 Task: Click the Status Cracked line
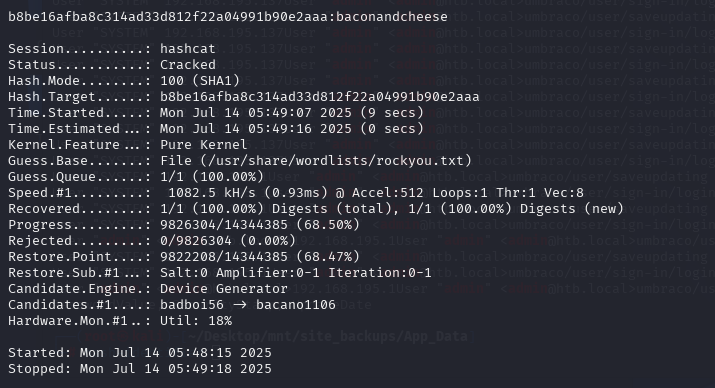pyautogui.click(x=112, y=65)
